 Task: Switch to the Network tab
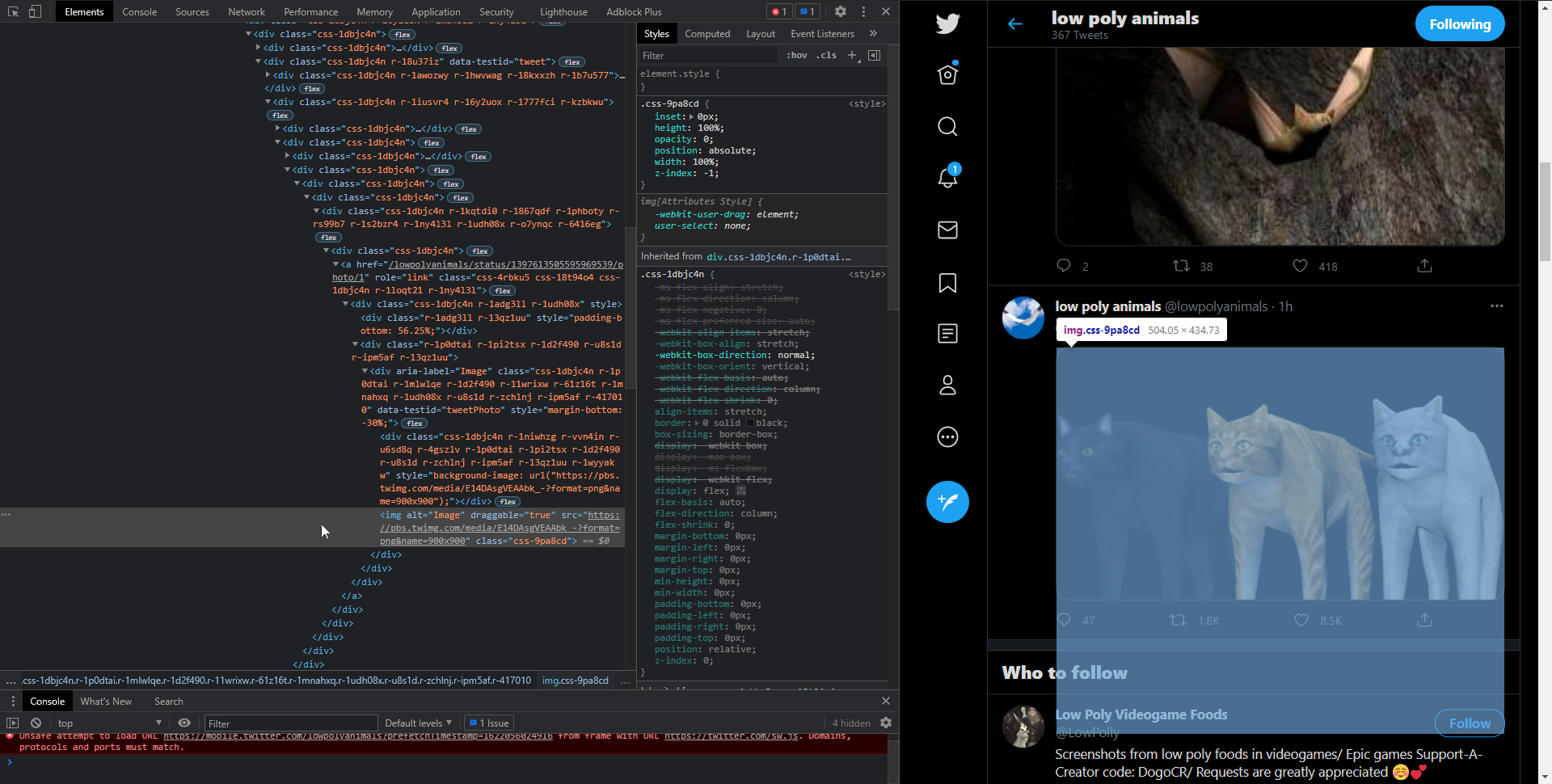[247, 11]
